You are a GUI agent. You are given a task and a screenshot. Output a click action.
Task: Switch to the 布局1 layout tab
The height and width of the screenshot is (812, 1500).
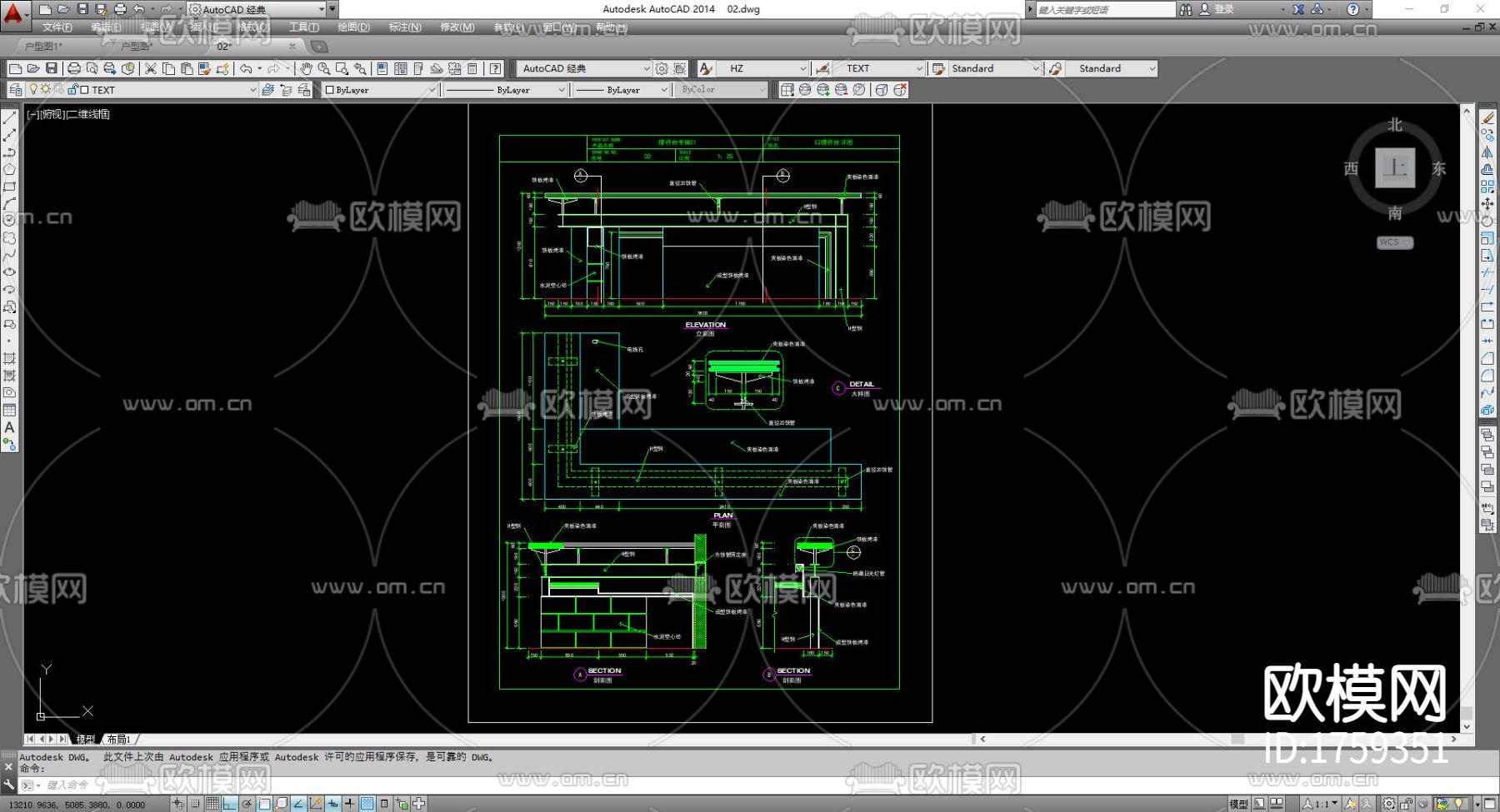[x=118, y=740]
